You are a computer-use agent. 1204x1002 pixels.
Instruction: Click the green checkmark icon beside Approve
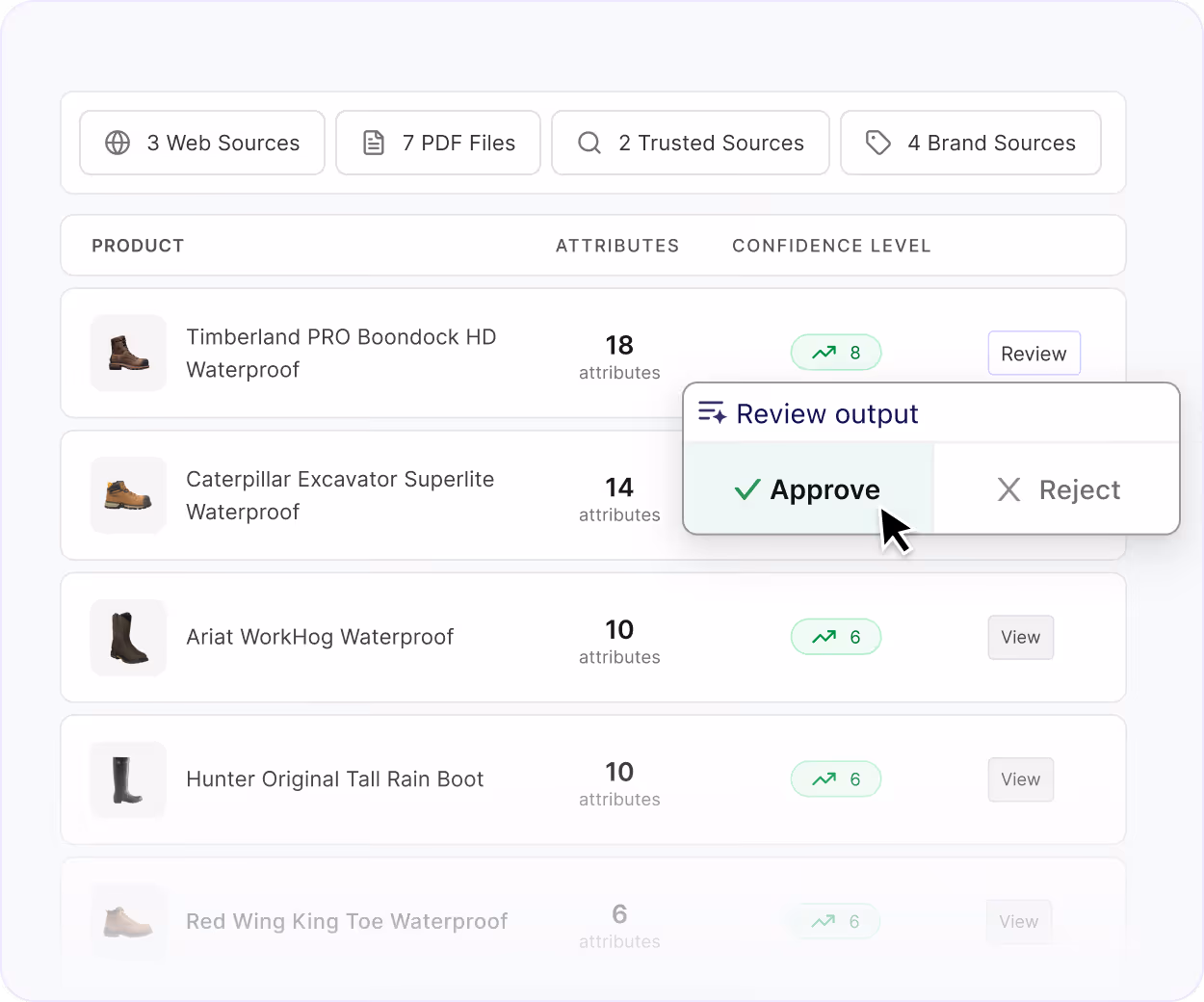pos(747,489)
